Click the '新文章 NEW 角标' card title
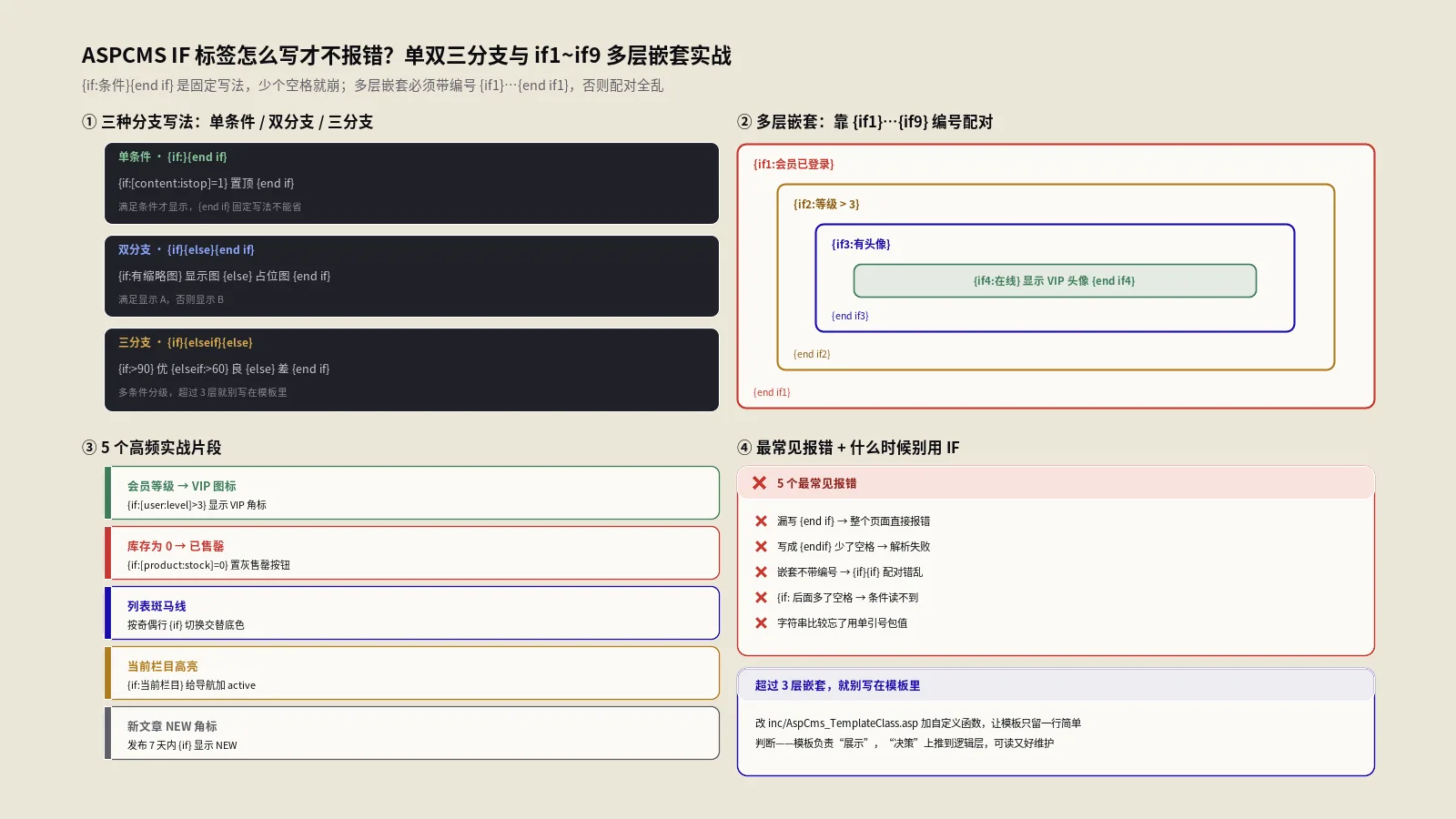 [172, 726]
